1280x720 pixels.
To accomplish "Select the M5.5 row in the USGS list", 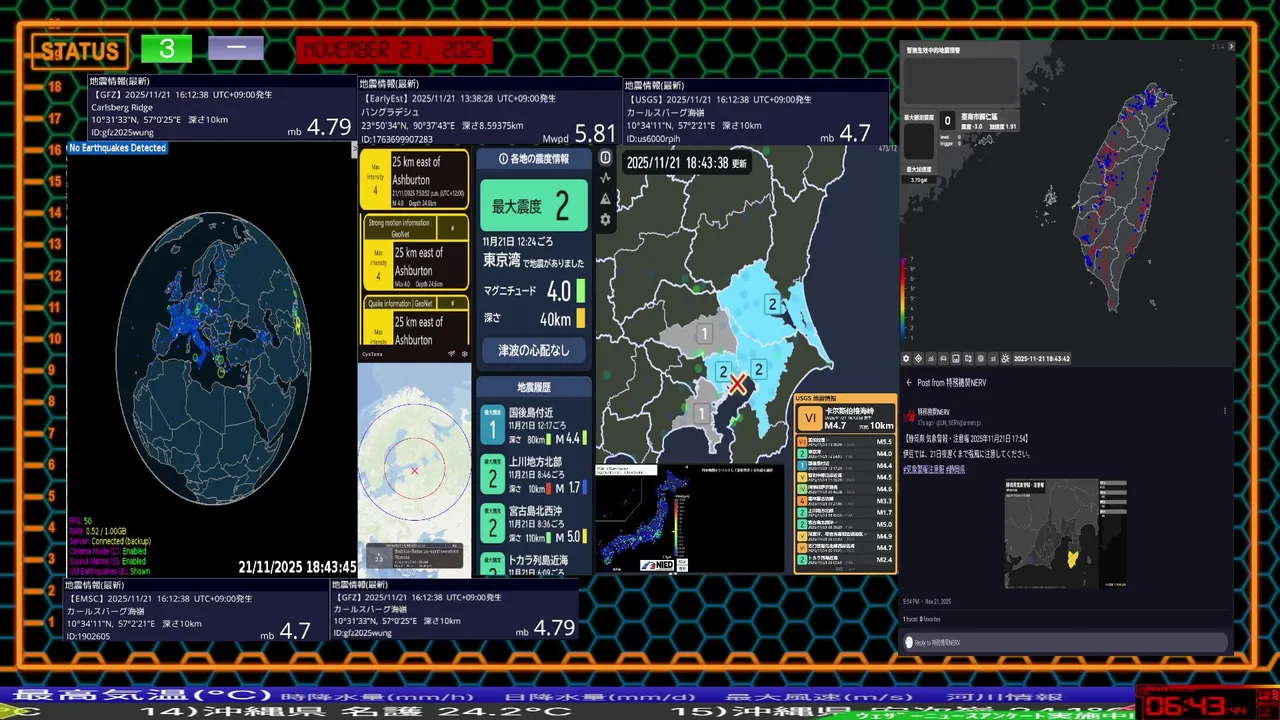I will pos(845,442).
